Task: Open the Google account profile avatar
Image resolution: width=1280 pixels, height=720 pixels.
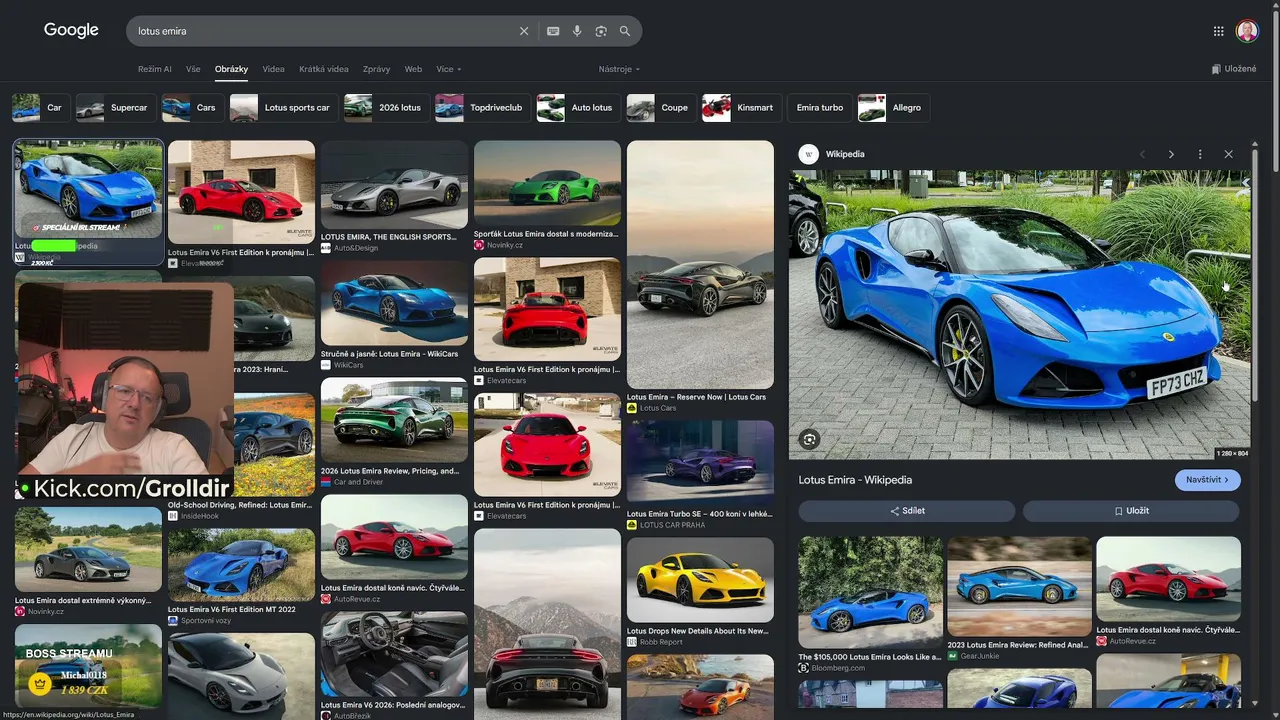Action: pos(1247,31)
